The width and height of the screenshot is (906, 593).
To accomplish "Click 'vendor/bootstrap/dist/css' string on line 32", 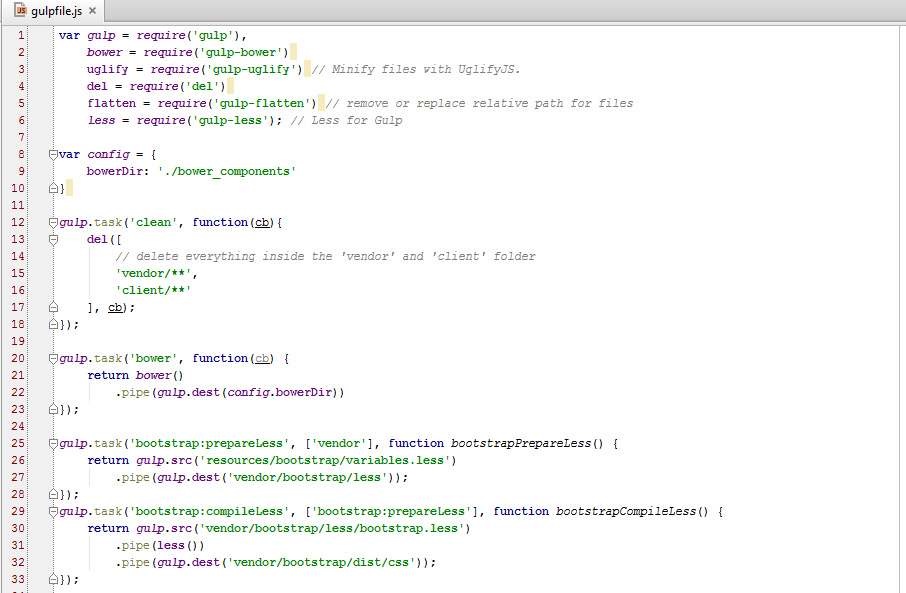I will (x=321, y=562).
